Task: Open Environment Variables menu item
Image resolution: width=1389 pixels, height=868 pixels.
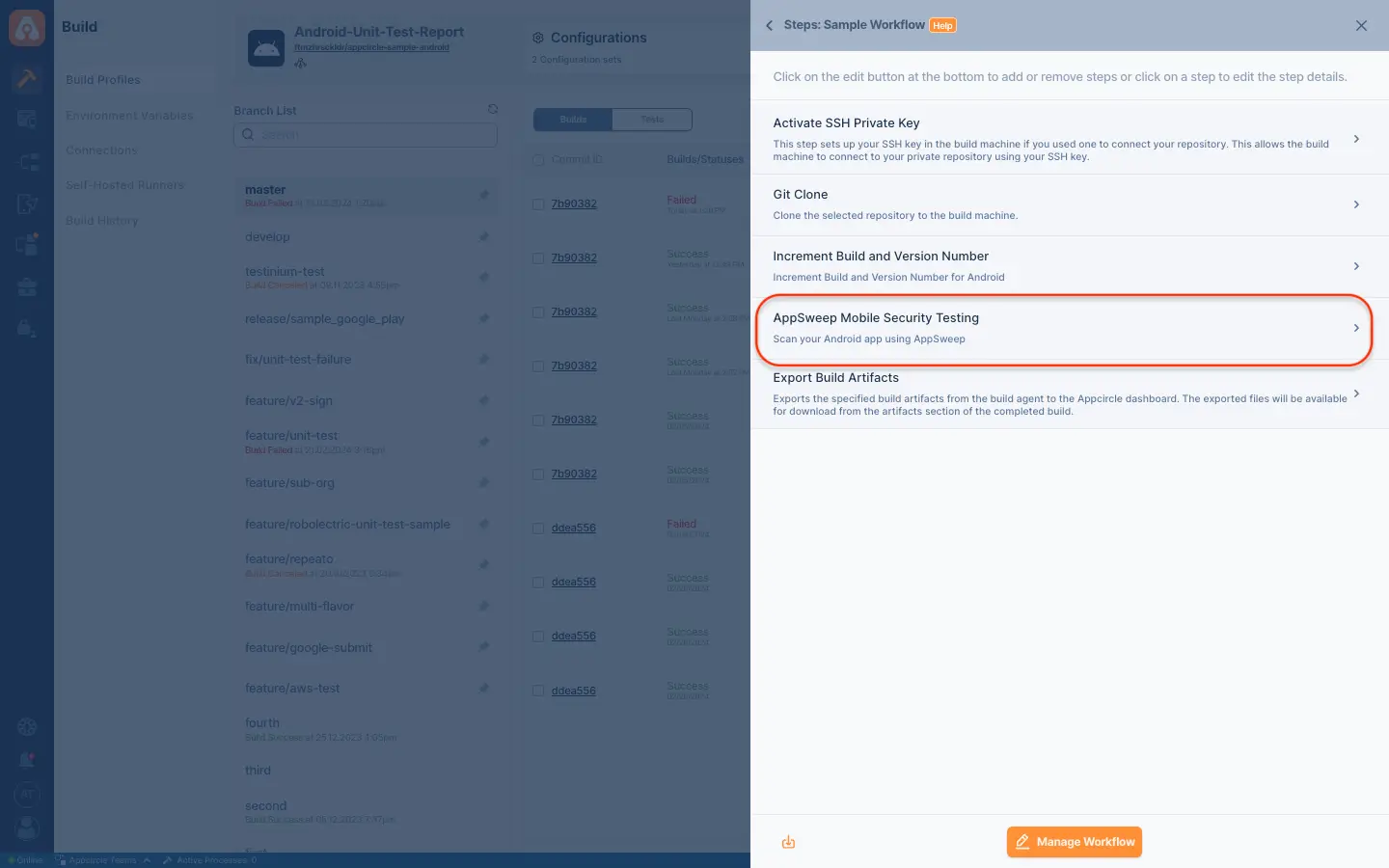Action: (x=129, y=116)
